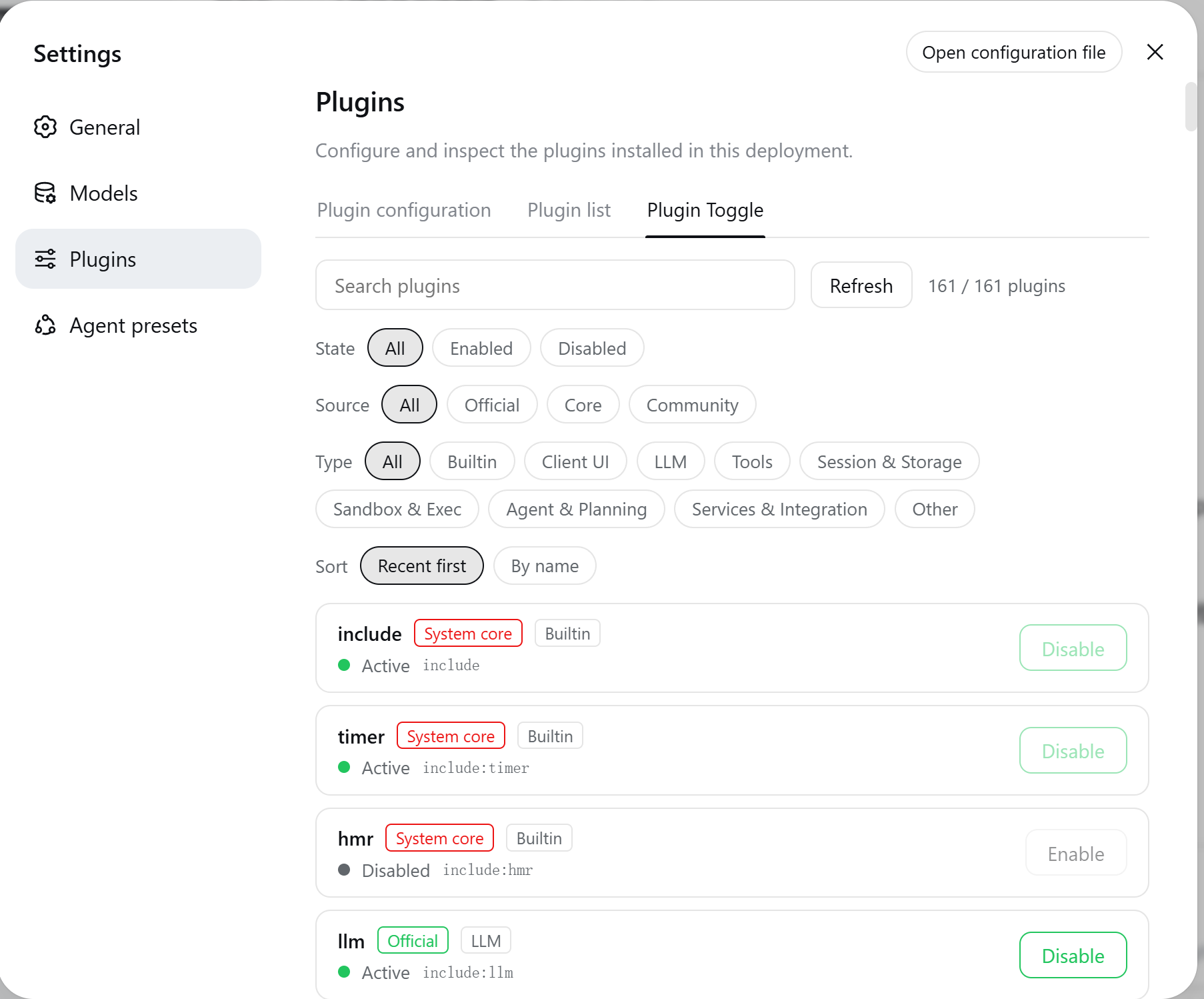
Task: Filter Source by Official
Action: (x=492, y=405)
